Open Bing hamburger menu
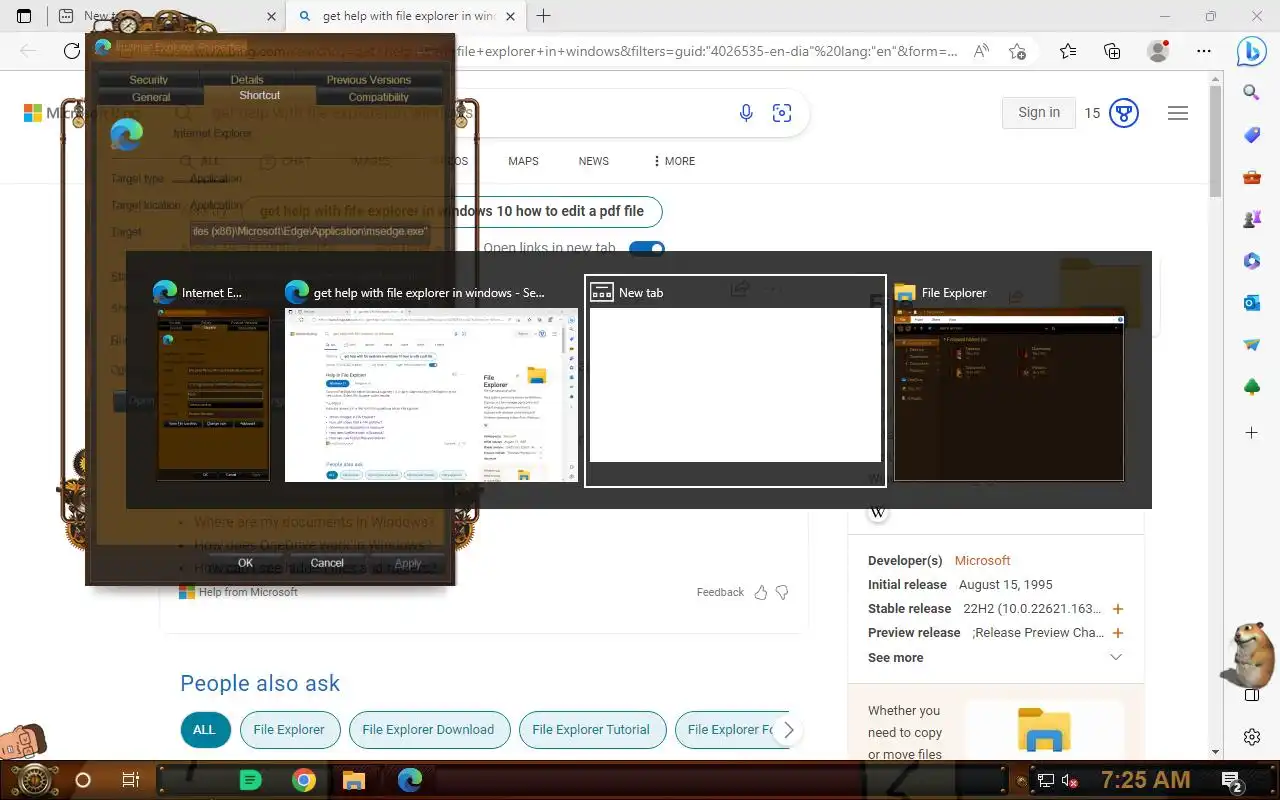This screenshot has width=1280, height=800. coord(1178,113)
